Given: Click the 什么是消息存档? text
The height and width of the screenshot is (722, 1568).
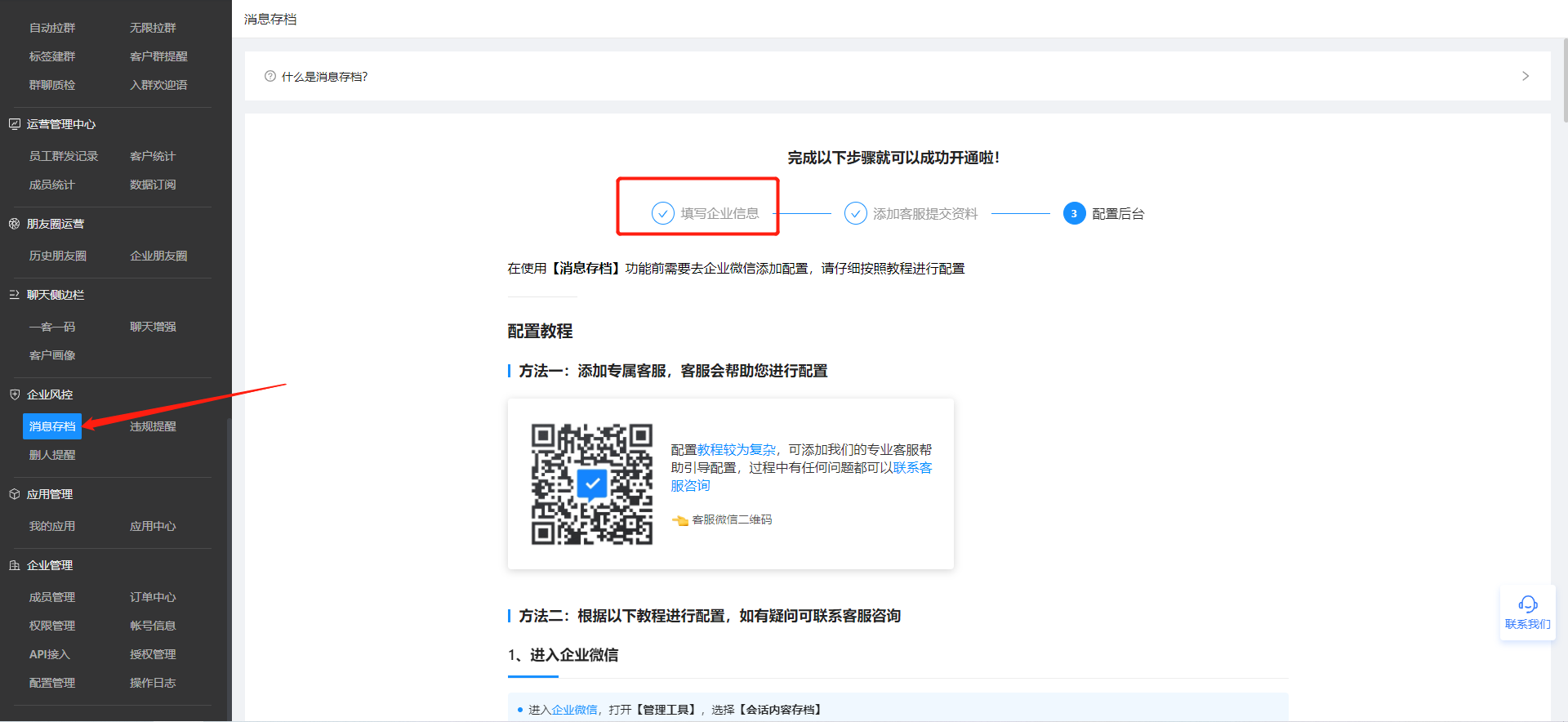Looking at the screenshot, I should (x=324, y=77).
